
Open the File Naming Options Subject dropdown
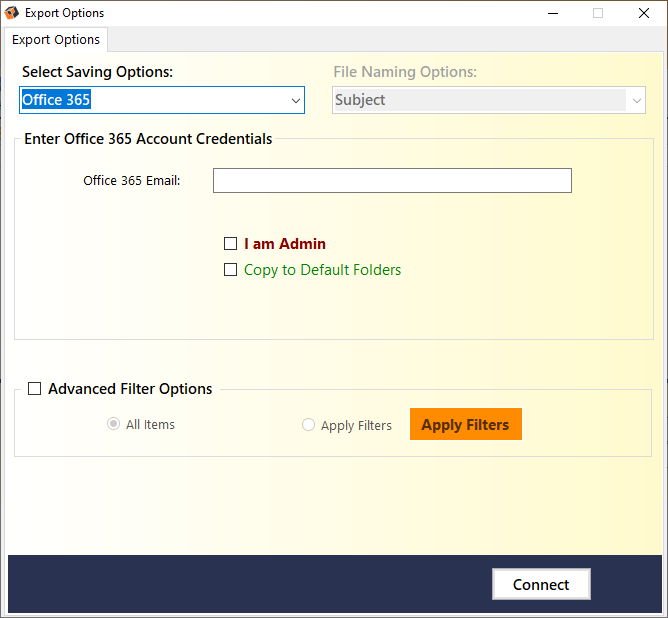[478, 100]
